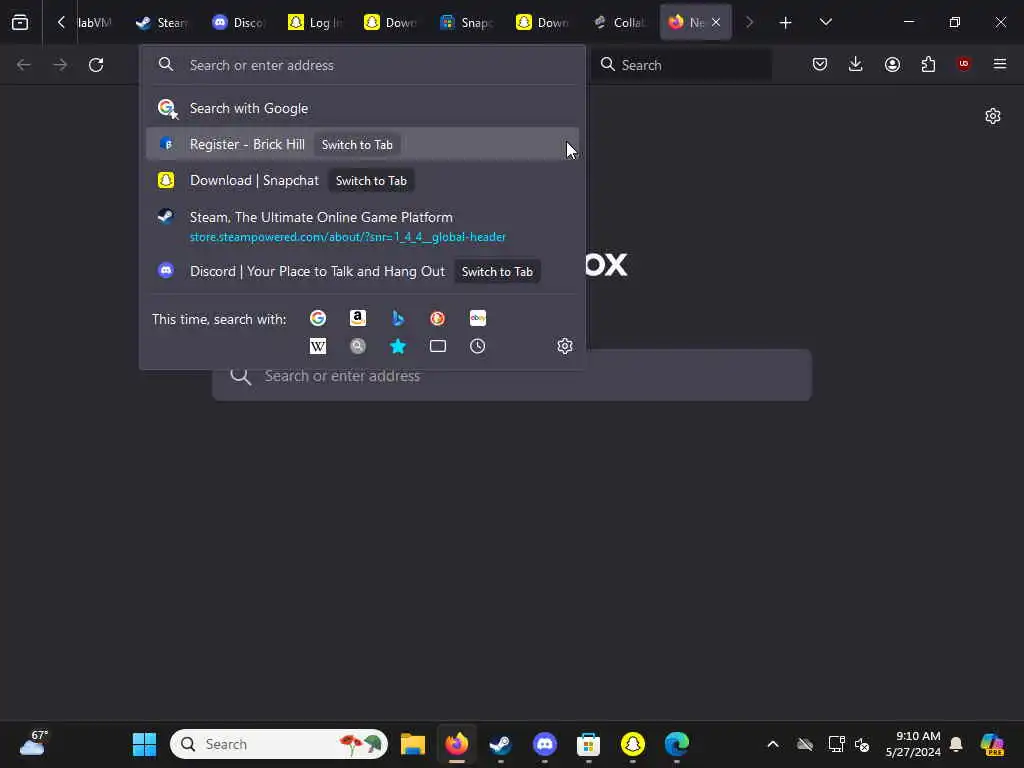Open the Firefox application menu
The image size is (1024, 768).
[1000, 64]
